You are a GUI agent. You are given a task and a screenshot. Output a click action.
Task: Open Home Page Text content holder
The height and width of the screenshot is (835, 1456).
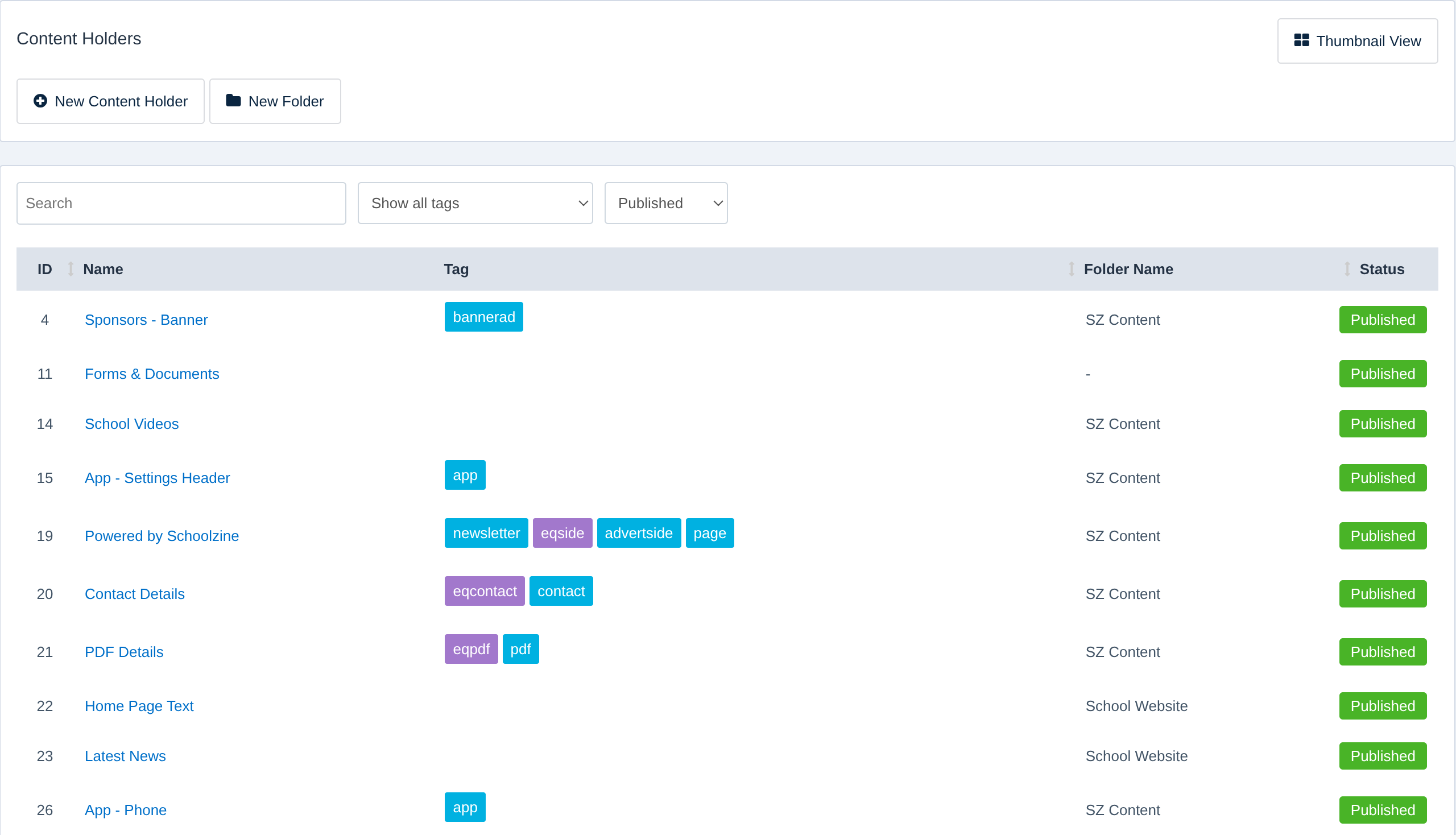click(x=139, y=706)
